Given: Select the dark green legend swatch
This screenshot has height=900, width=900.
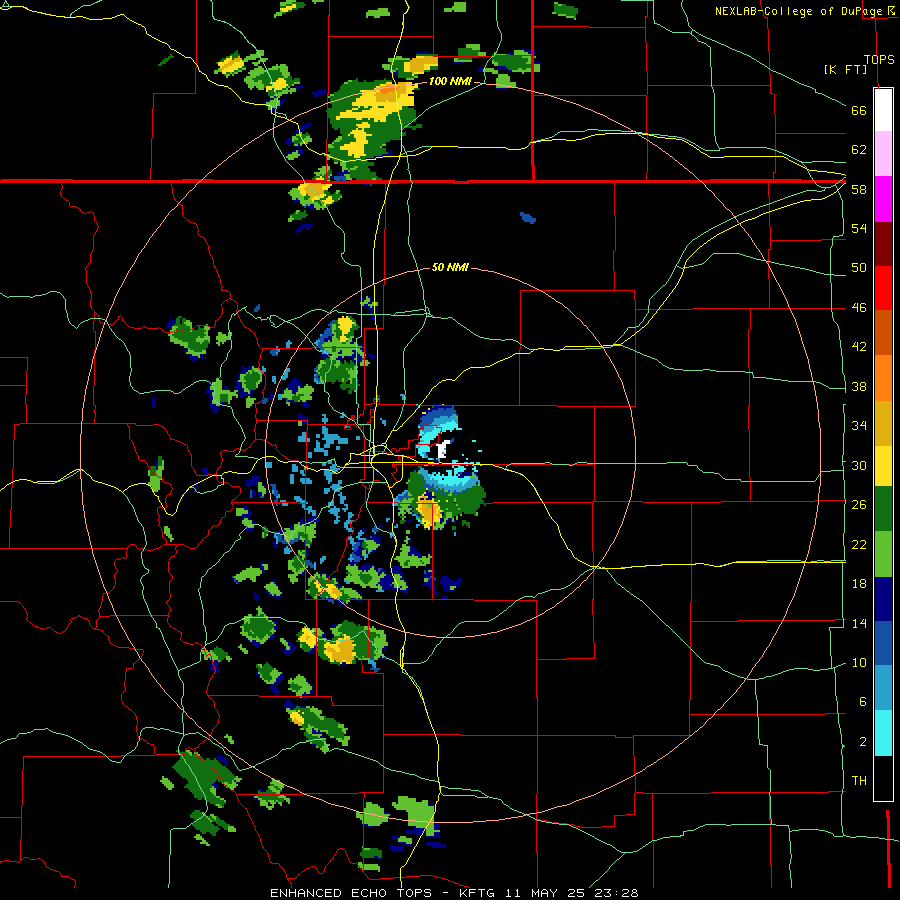Looking at the screenshot, I should coord(883,509).
